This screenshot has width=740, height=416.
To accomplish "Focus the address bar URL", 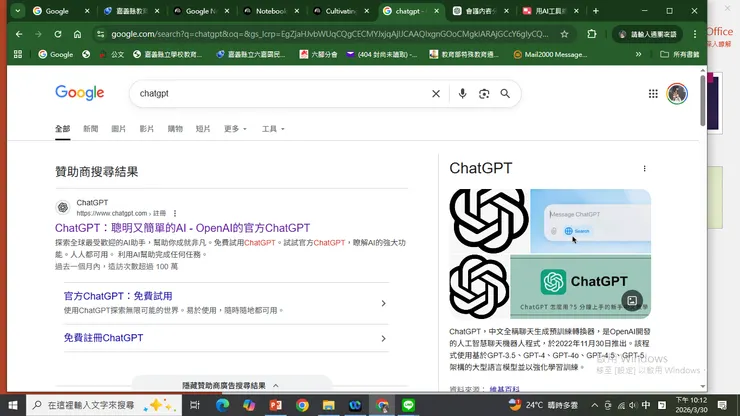I will [x=330, y=34].
